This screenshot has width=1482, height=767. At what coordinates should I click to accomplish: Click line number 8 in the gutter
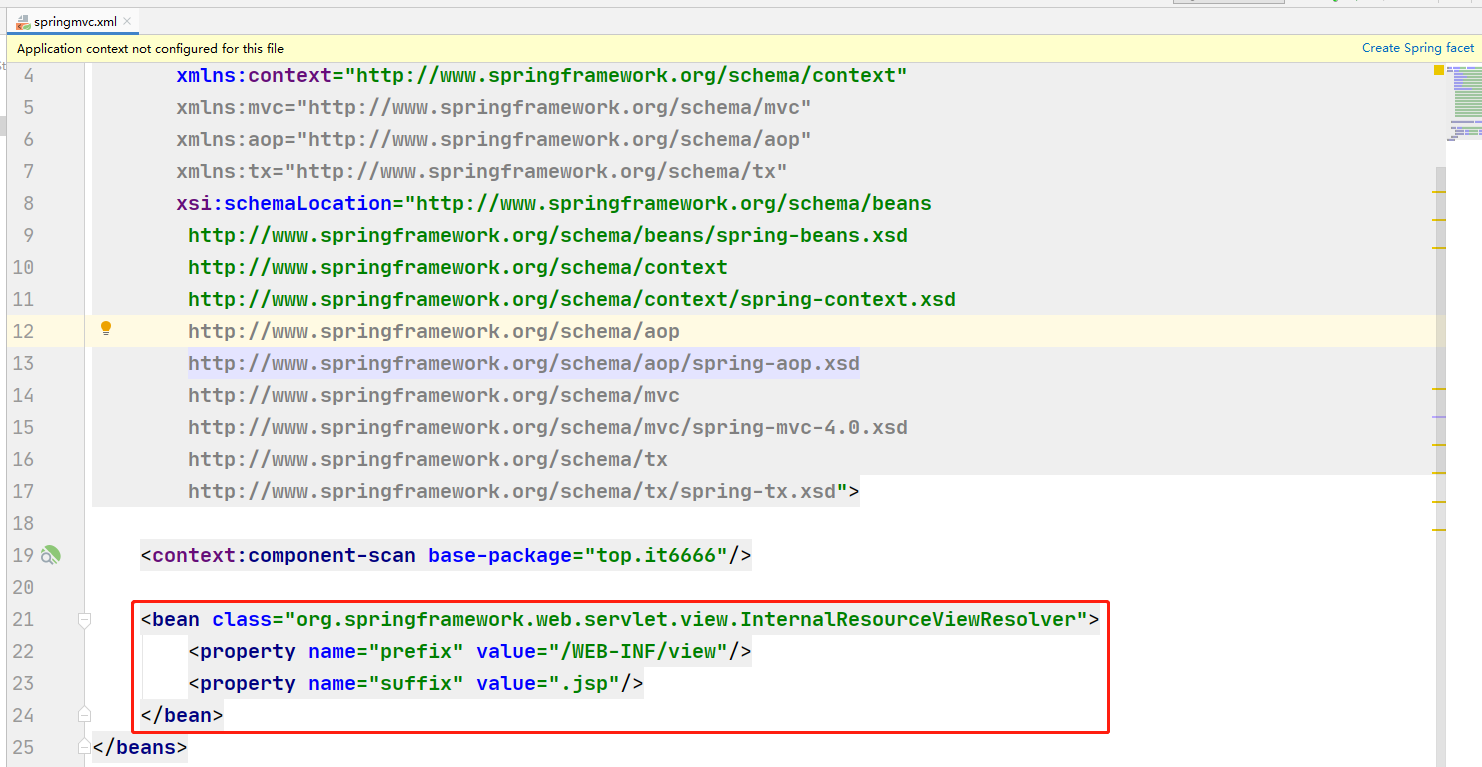coord(28,203)
